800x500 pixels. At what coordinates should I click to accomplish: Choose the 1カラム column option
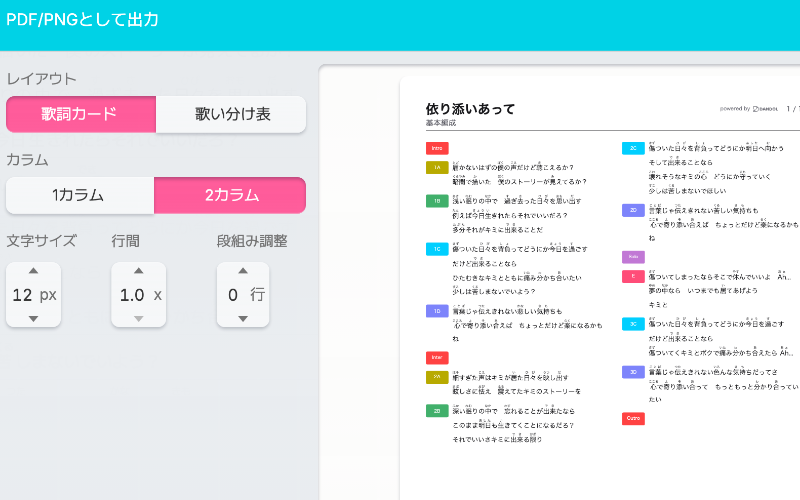(80, 195)
